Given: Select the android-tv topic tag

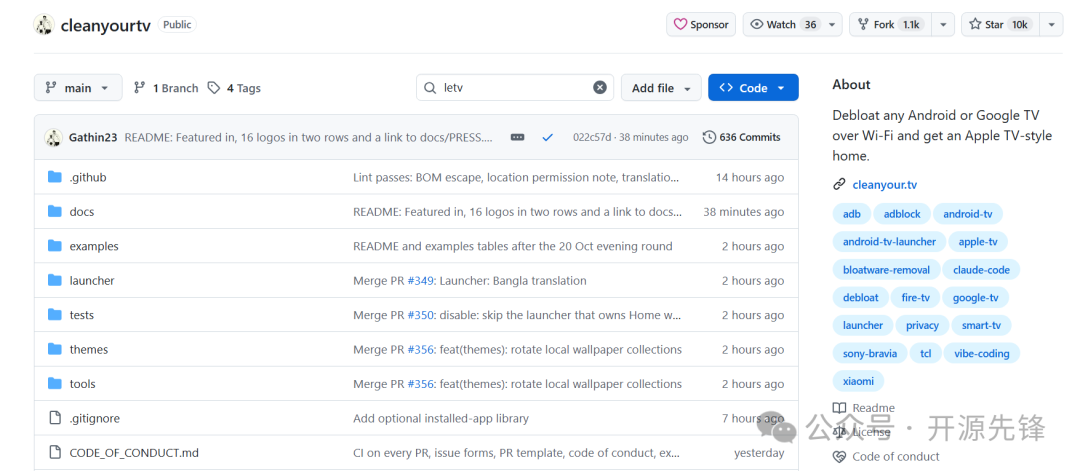Looking at the screenshot, I should [968, 213].
